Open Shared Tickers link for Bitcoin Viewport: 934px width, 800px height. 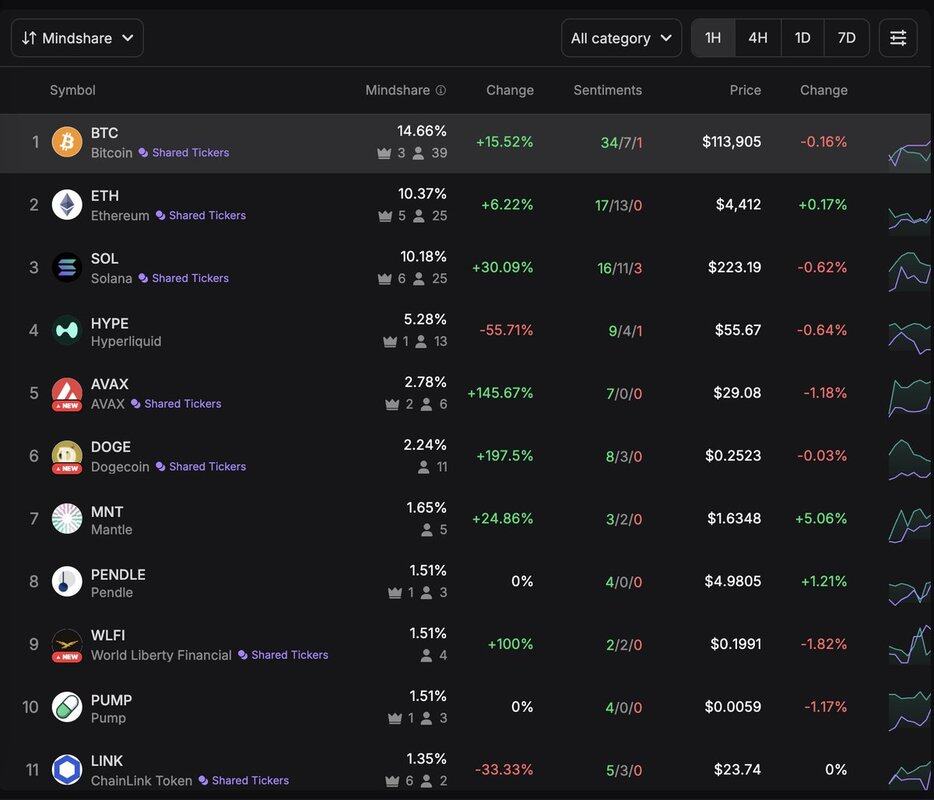click(184, 152)
